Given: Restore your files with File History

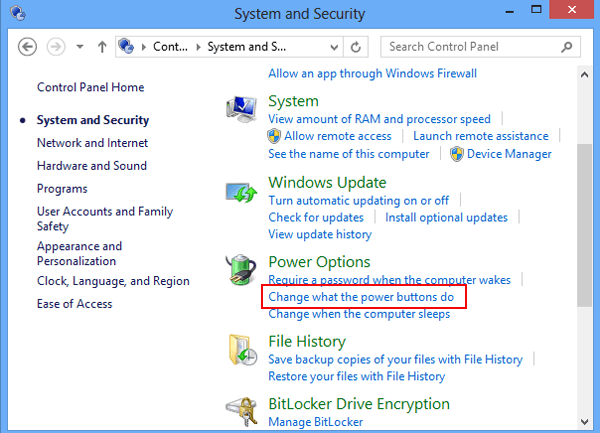Looking at the screenshot, I should pos(357,376).
